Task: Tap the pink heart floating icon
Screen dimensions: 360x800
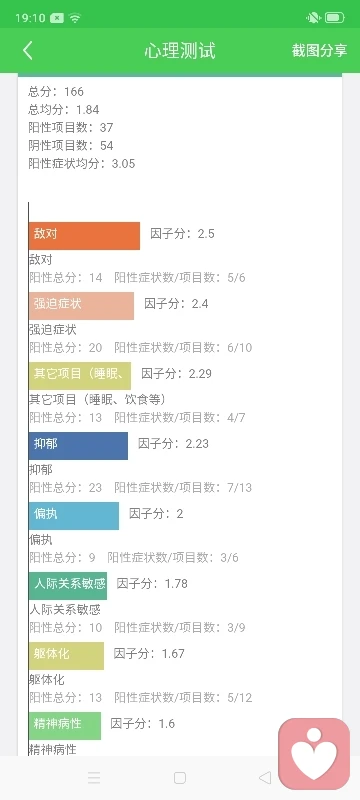Action: [x=314, y=754]
